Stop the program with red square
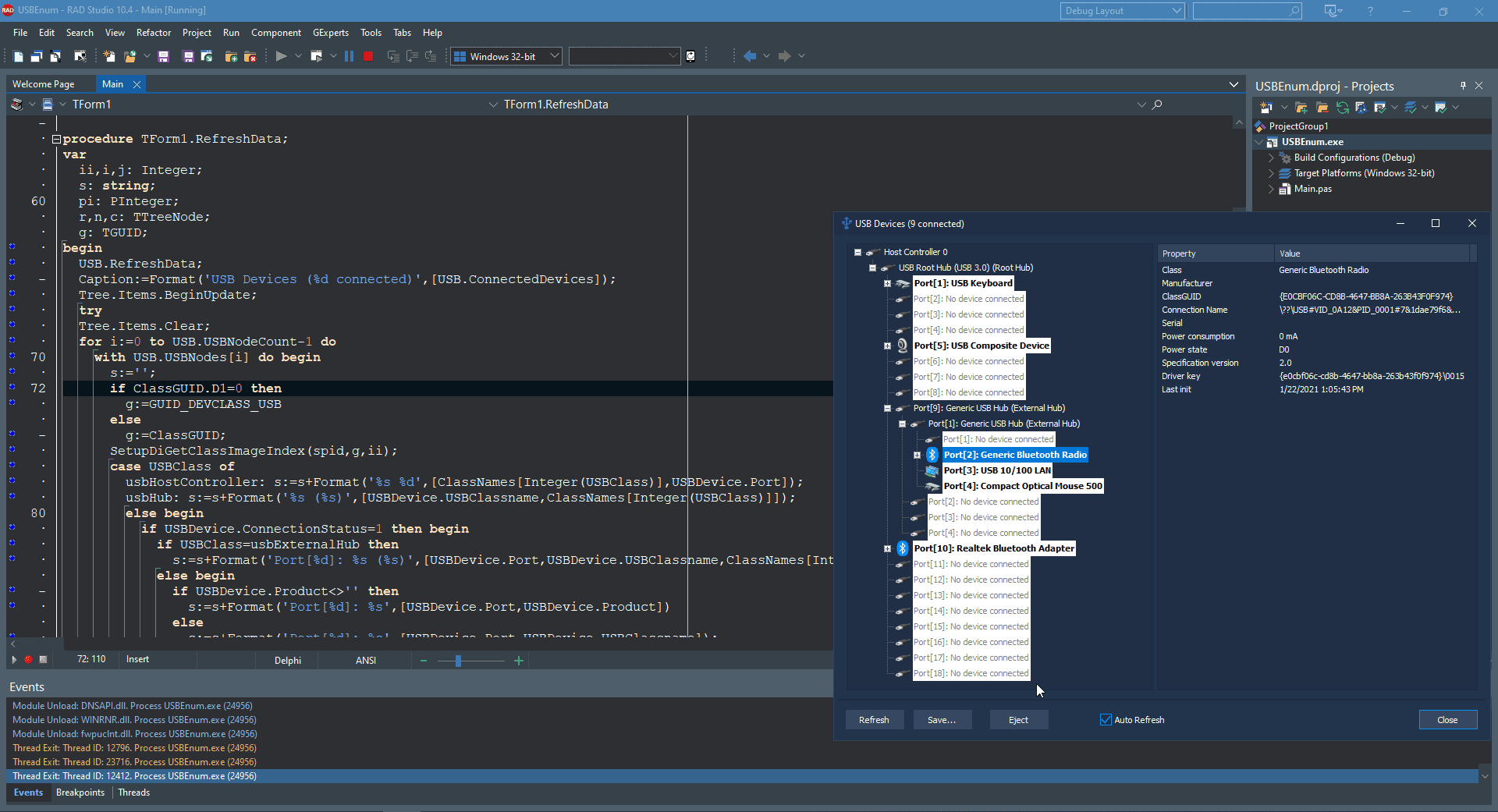Image resolution: width=1498 pixels, height=812 pixels. point(368,56)
